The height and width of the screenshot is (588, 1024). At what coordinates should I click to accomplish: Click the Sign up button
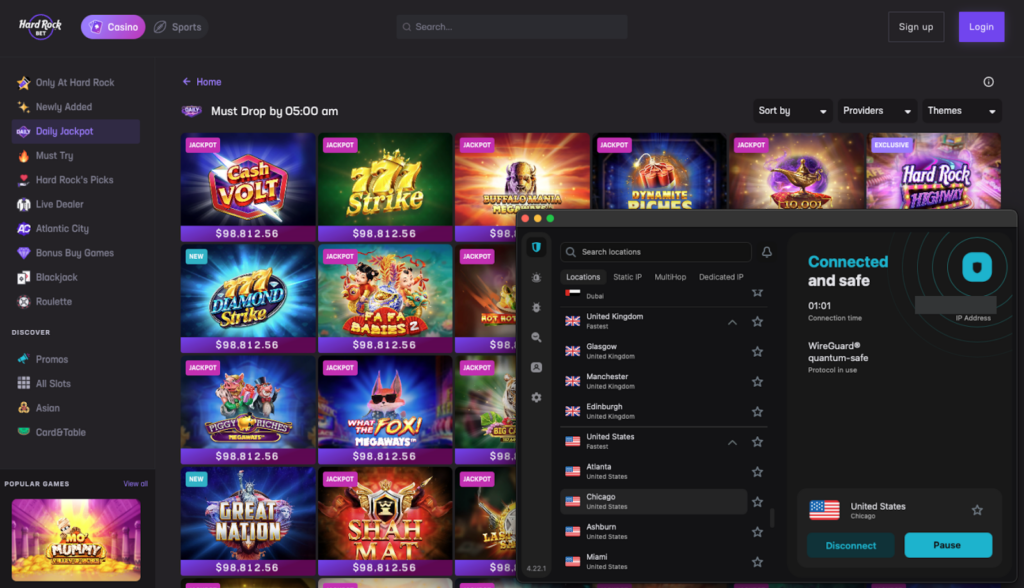[916, 27]
